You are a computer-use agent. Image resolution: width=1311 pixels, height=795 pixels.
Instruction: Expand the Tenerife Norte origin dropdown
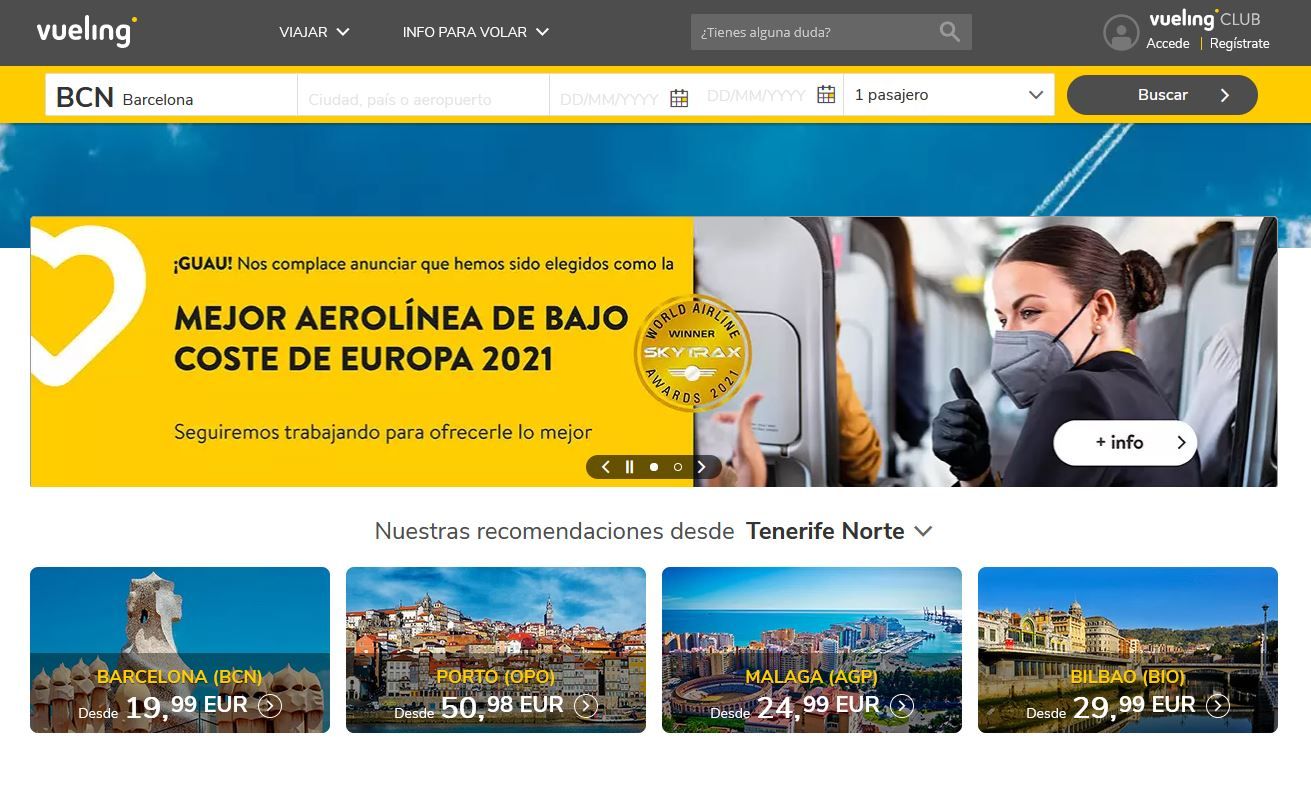[839, 531]
